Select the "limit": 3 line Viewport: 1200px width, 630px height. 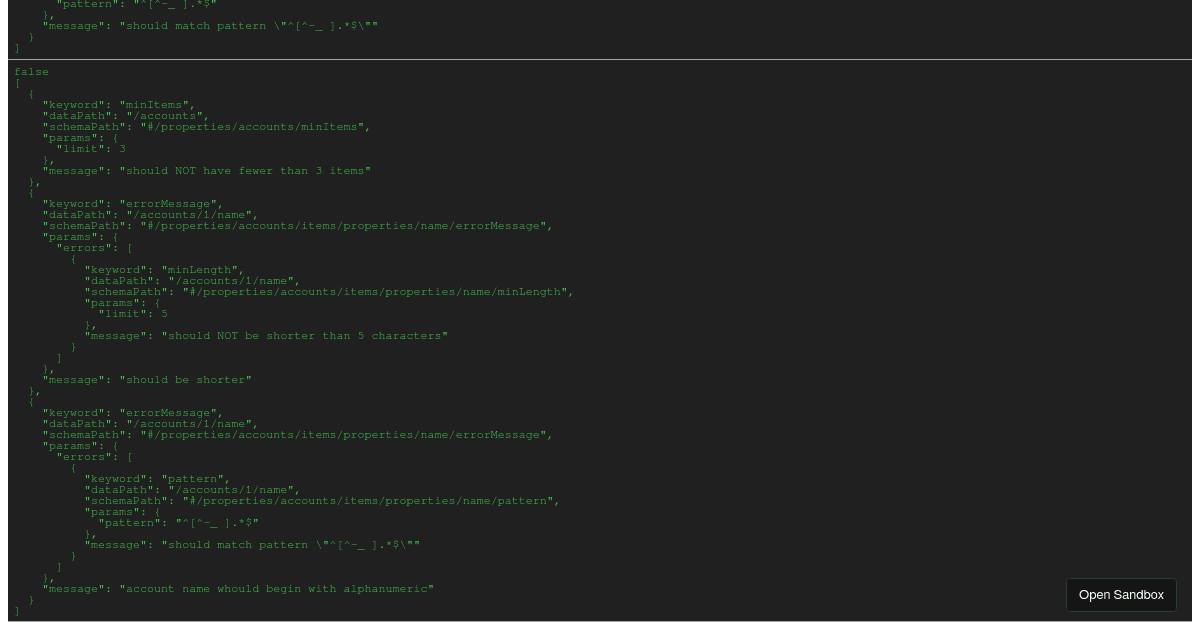[x=91, y=149]
